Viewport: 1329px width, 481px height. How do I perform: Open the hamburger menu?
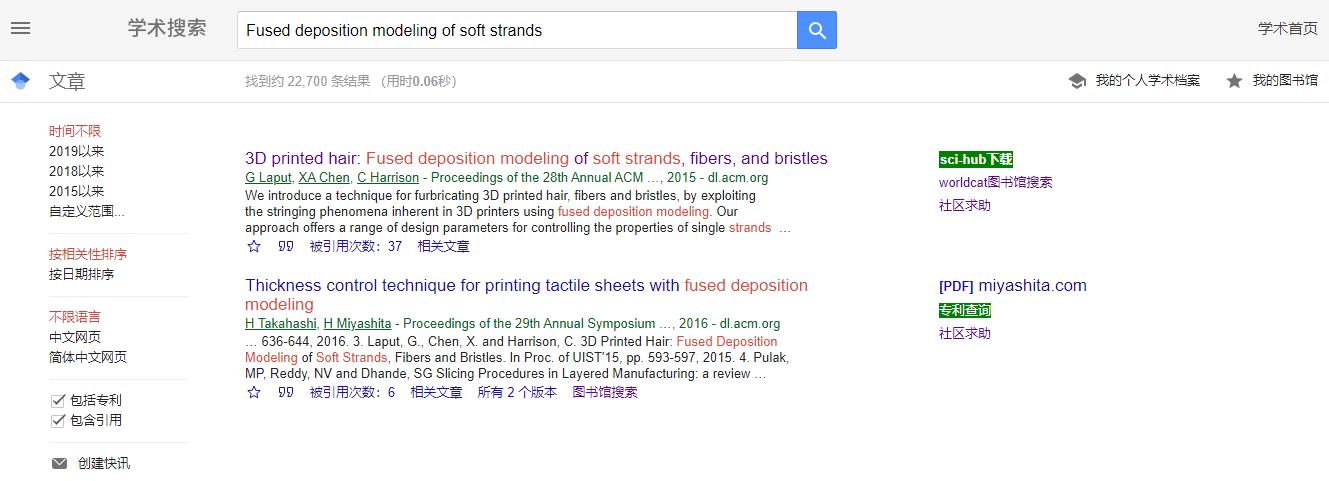20,28
